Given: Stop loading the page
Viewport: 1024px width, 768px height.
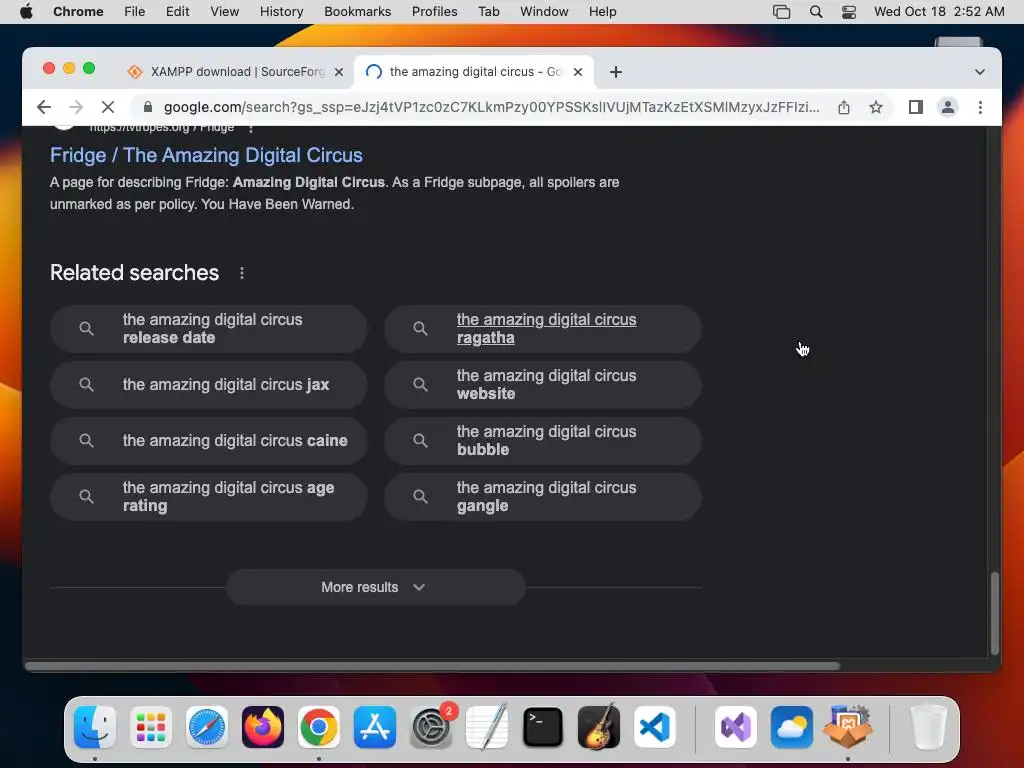Looking at the screenshot, I should point(108,107).
